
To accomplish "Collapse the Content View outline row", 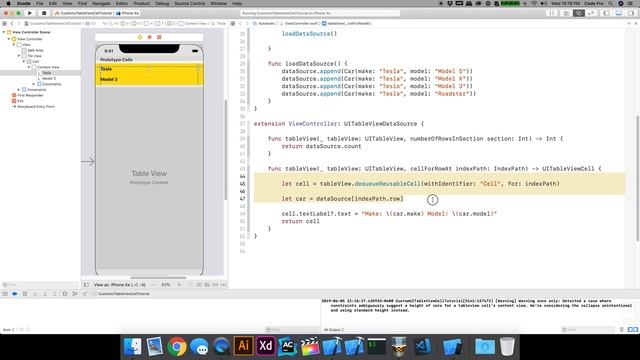I will (x=29, y=67).
